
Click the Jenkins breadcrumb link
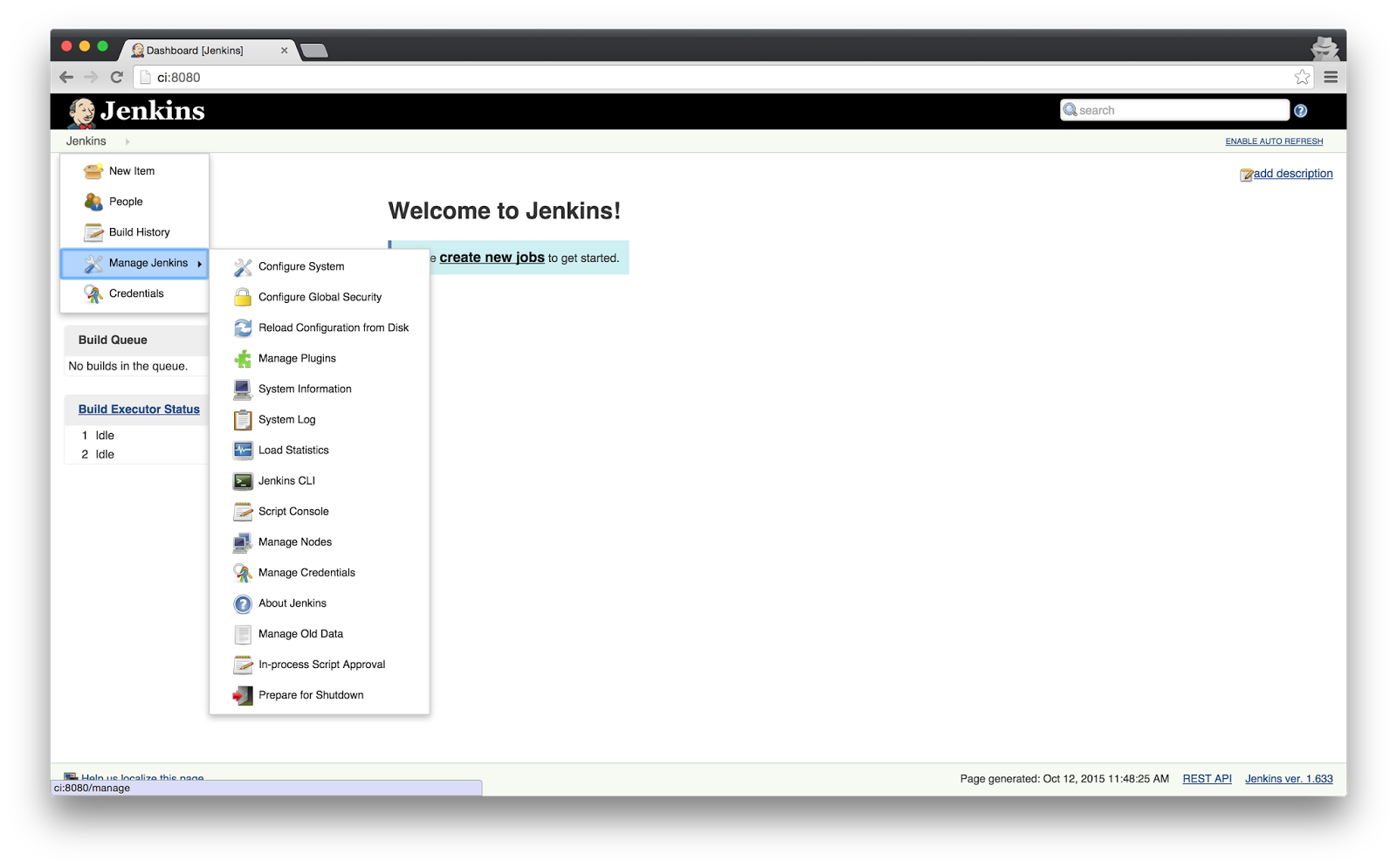[86, 141]
